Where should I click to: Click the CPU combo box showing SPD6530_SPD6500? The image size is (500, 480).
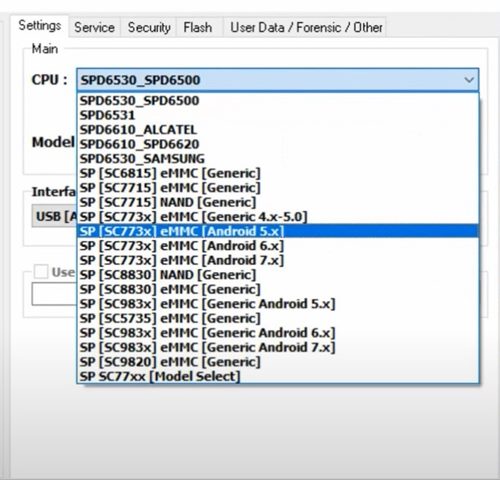[x=278, y=80]
